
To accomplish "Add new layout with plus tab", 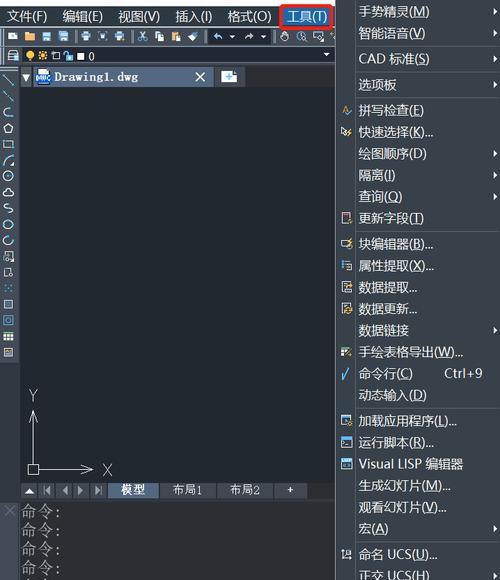I will (x=290, y=490).
